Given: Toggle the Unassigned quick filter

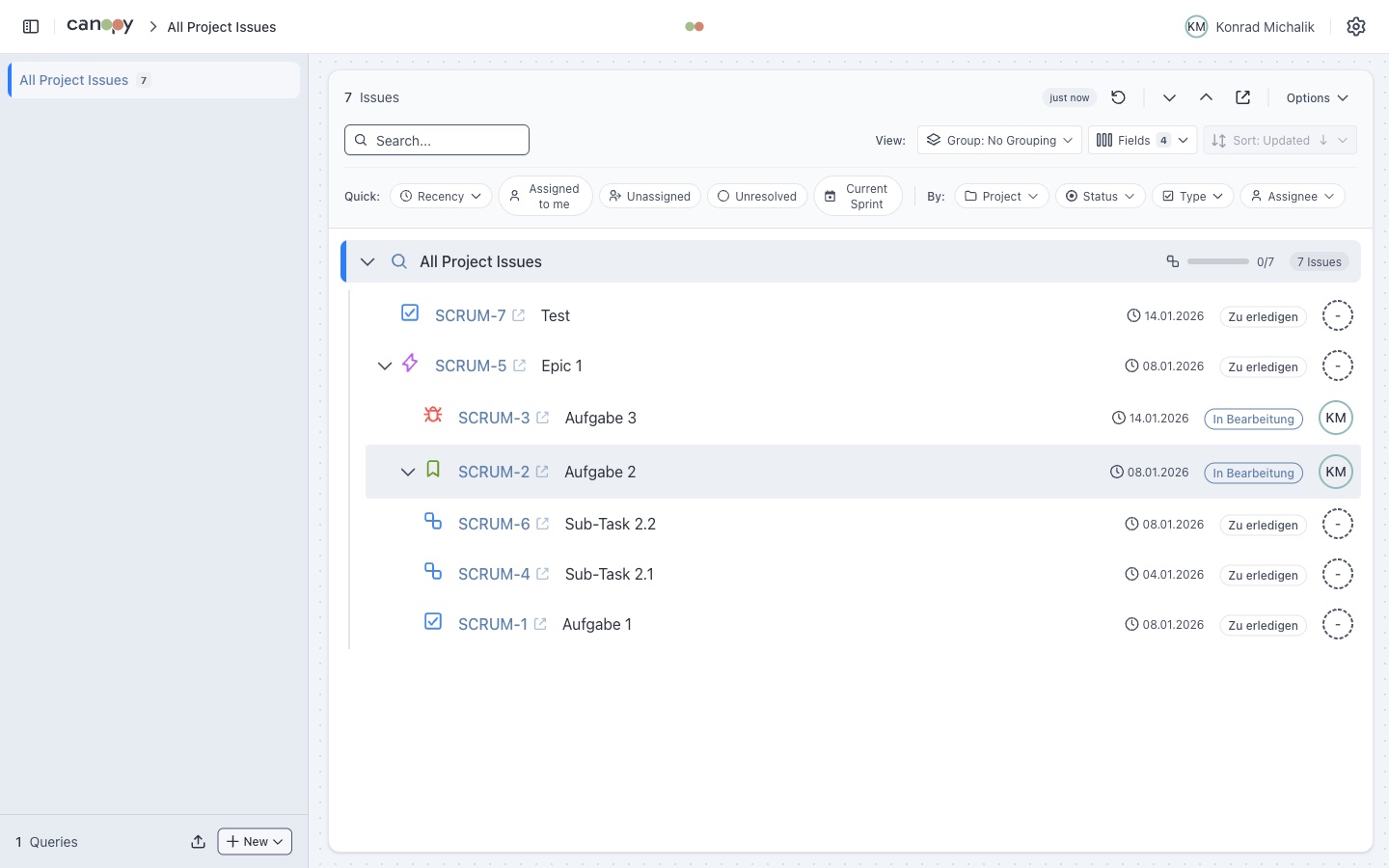Looking at the screenshot, I should tap(649, 196).
